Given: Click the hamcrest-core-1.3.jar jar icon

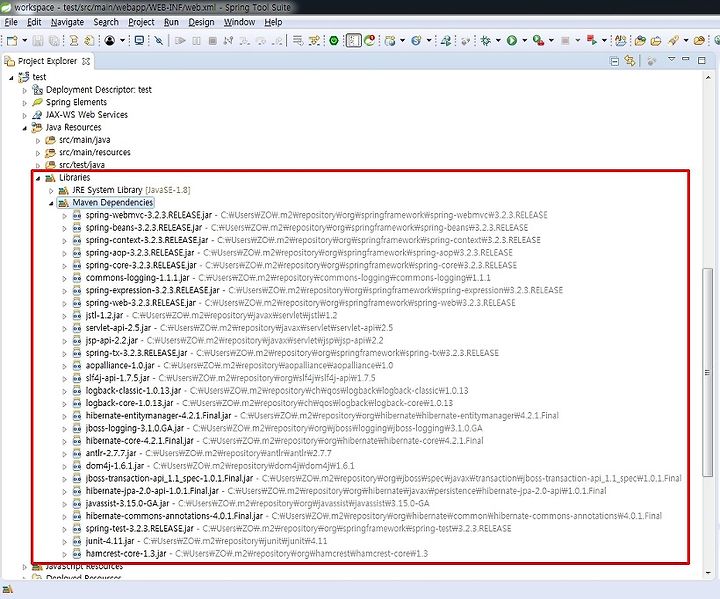Looking at the screenshot, I should coord(77,554).
